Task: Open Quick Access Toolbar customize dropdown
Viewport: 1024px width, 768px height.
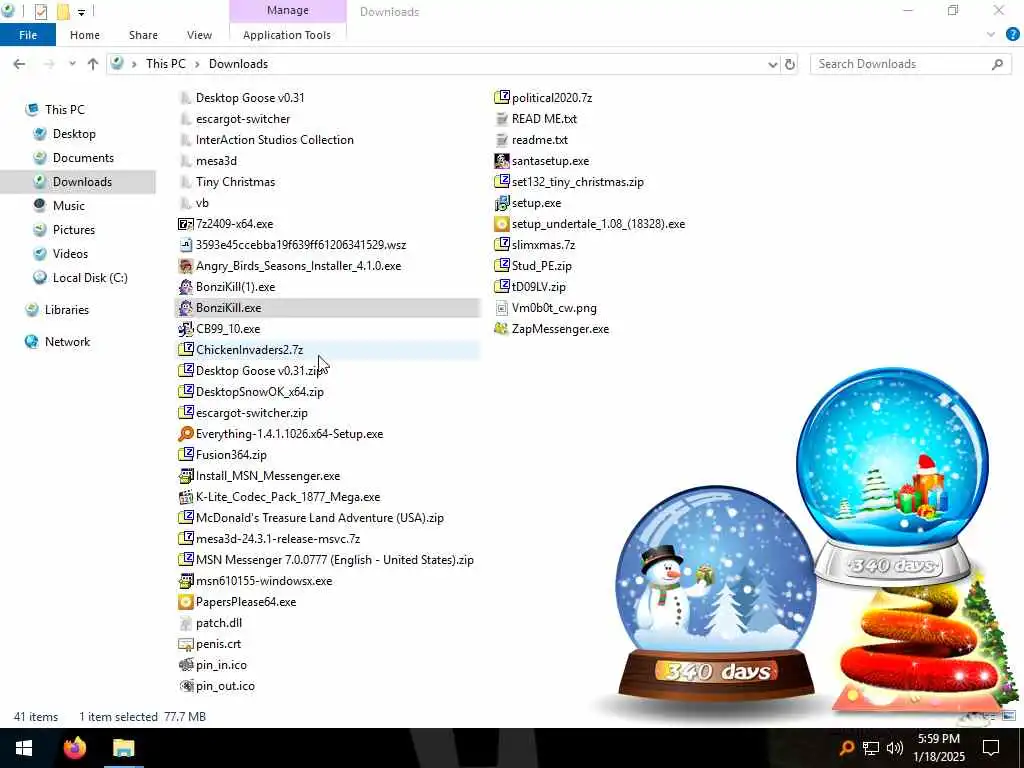Action: 82,12
